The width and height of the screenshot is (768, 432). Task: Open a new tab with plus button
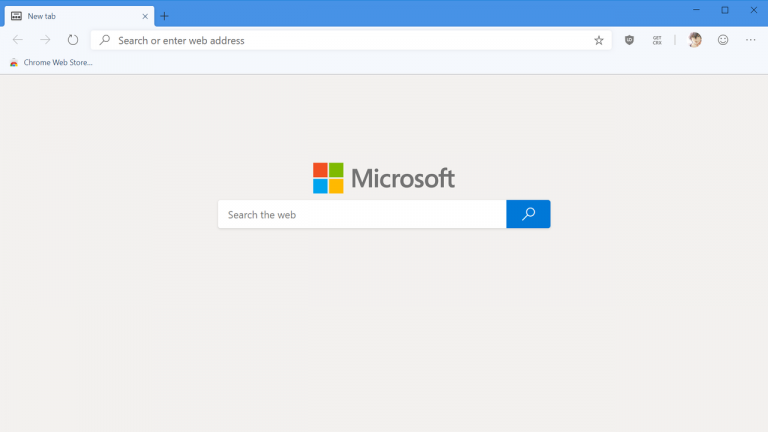(164, 16)
